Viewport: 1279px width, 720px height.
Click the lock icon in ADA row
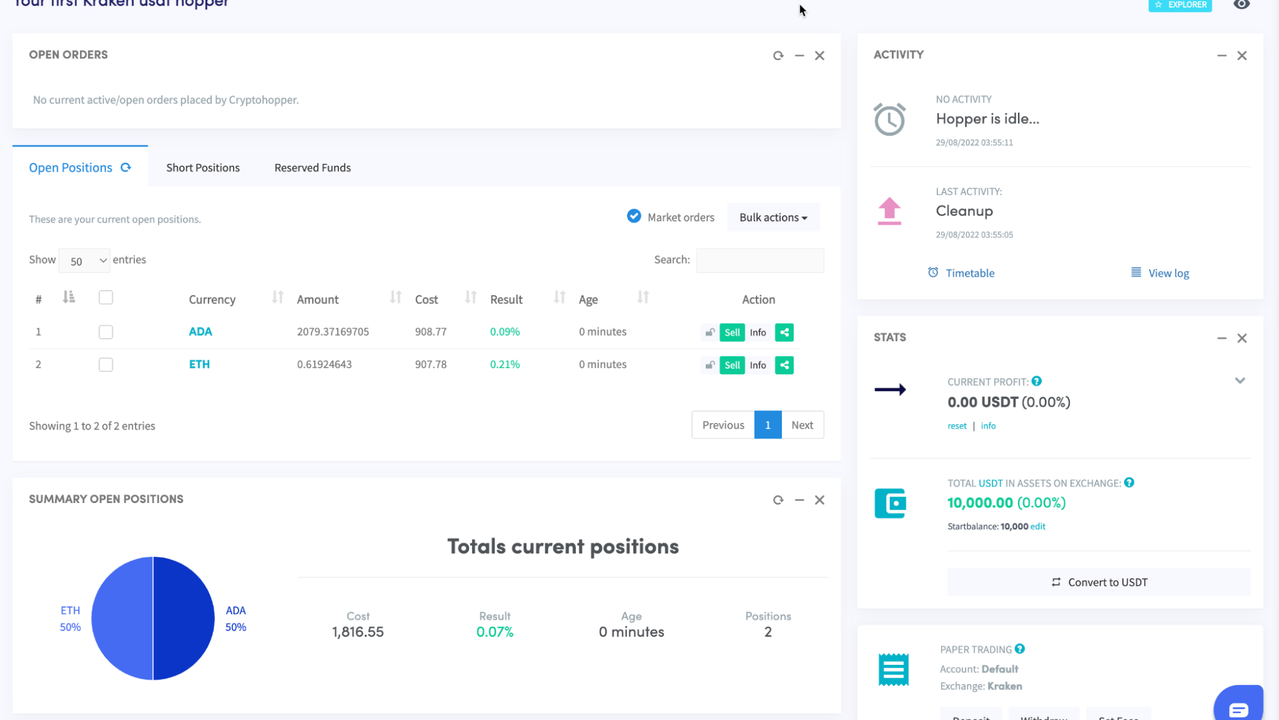click(709, 332)
